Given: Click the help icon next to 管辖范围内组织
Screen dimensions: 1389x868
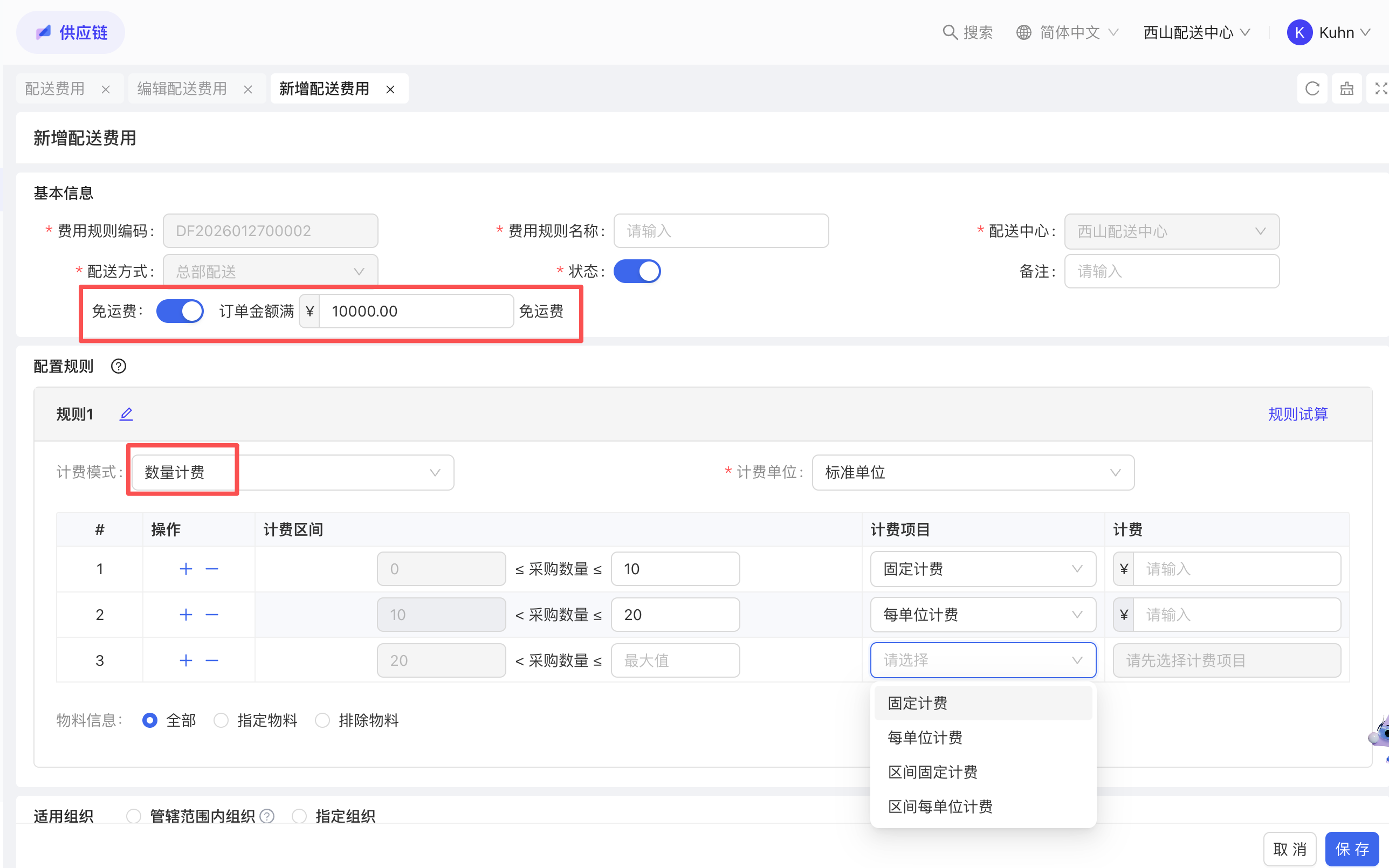Looking at the screenshot, I should point(267,816).
